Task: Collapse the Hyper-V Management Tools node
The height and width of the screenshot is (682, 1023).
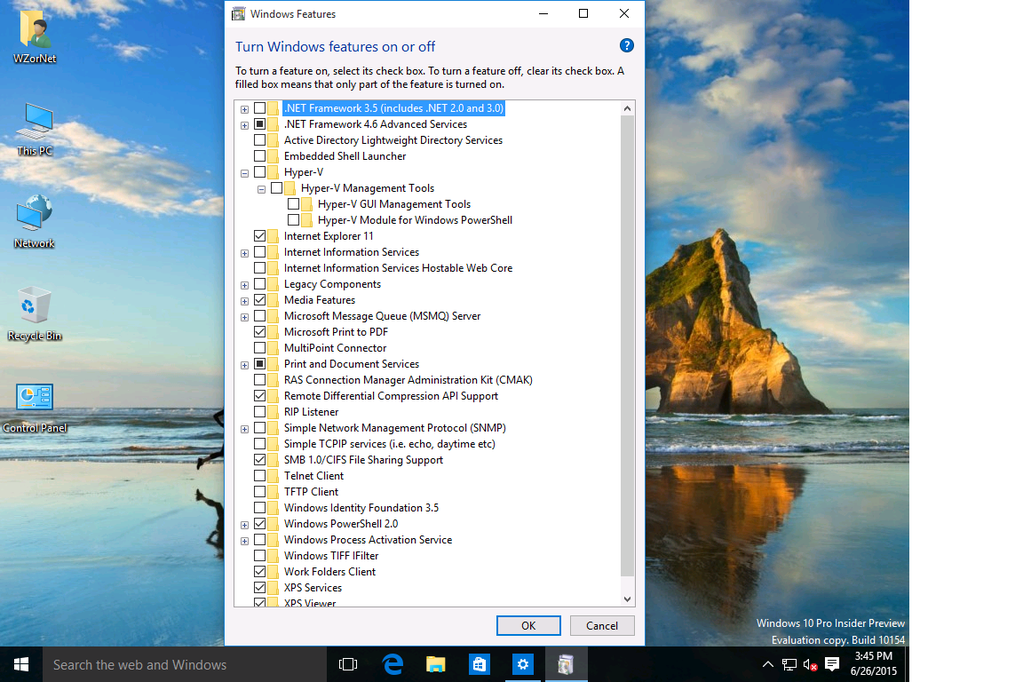Action: point(262,189)
